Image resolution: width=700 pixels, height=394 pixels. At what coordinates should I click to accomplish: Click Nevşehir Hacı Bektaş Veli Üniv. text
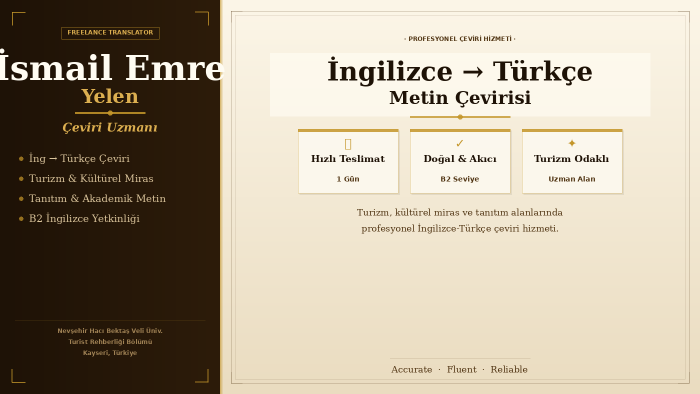pos(110,331)
